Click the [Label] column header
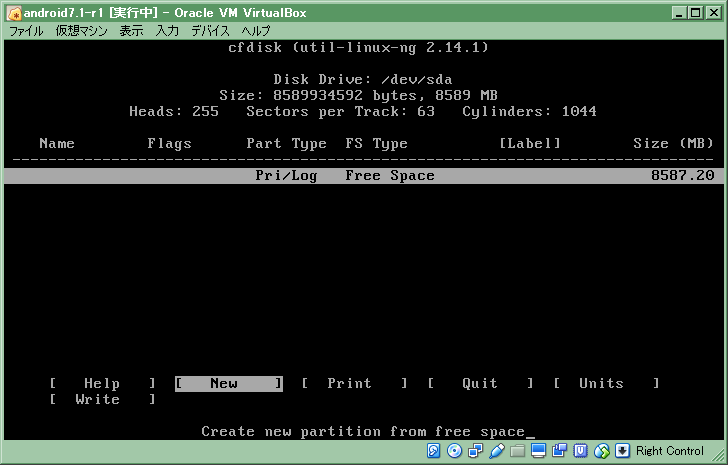This screenshot has width=728, height=465. [530, 143]
